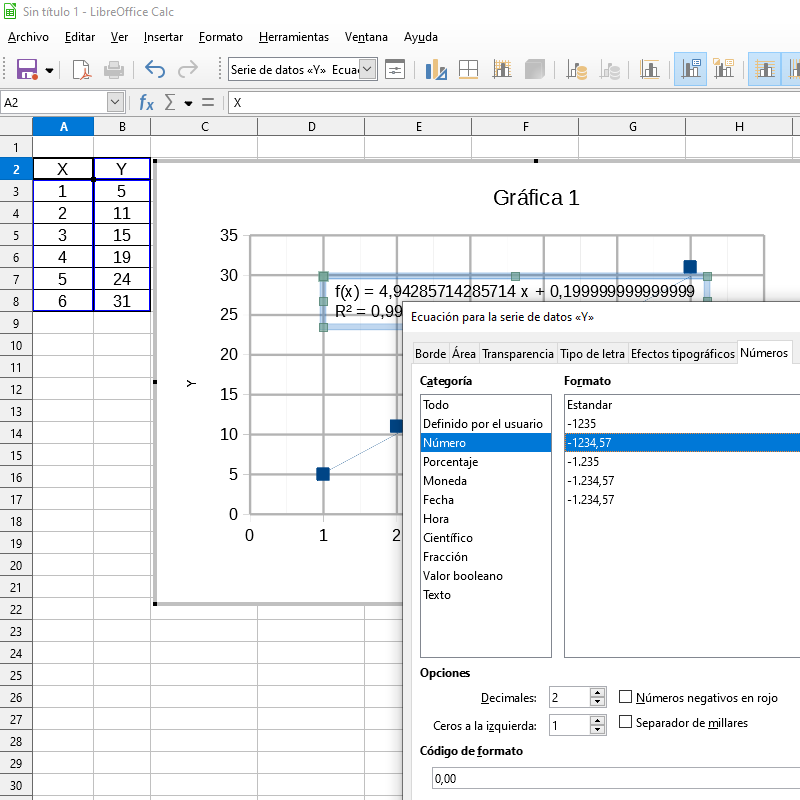
Task: Open the Function Wizard fx icon
Action: click(146, 103)
